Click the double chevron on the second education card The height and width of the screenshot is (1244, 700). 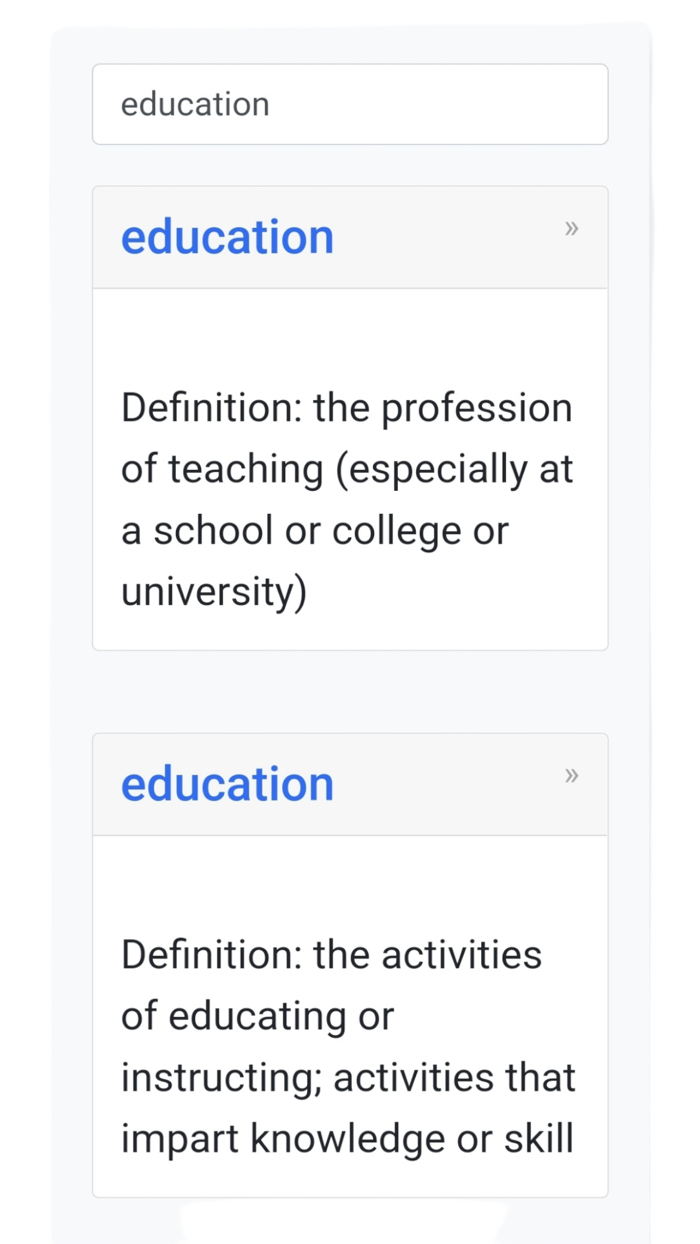click(571, 776)
